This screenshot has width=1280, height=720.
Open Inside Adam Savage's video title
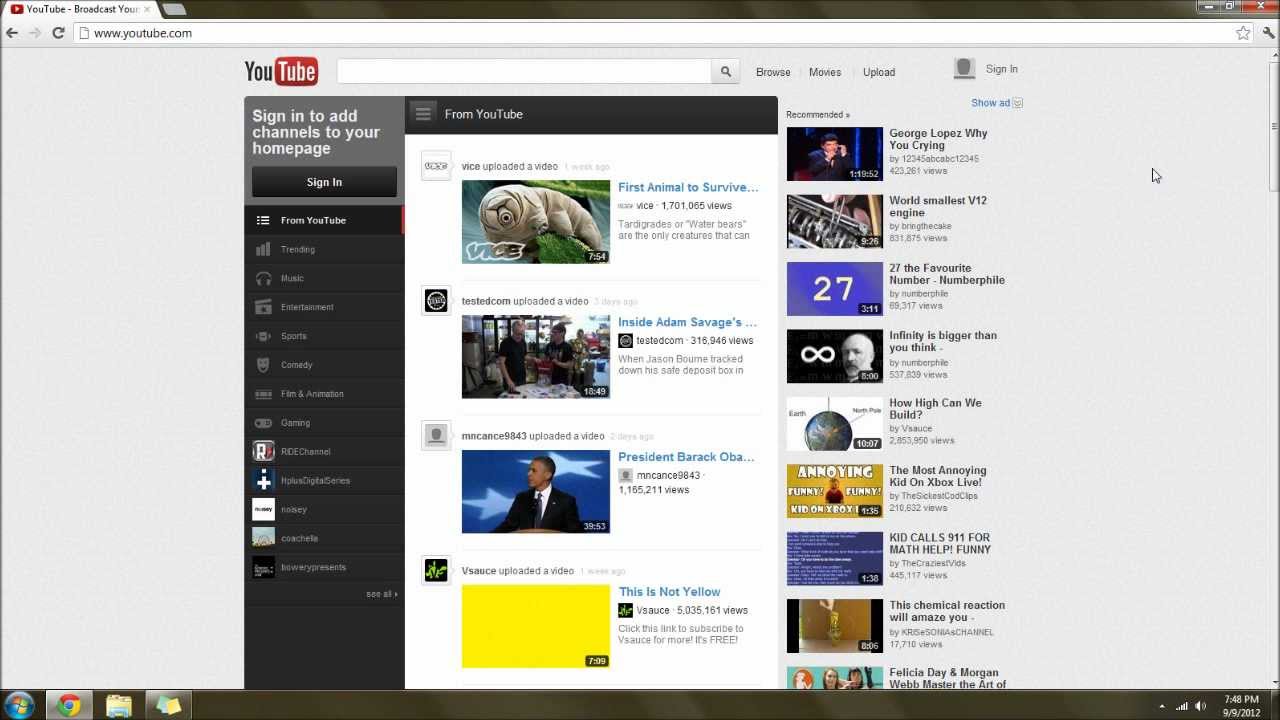pos(687,322)
